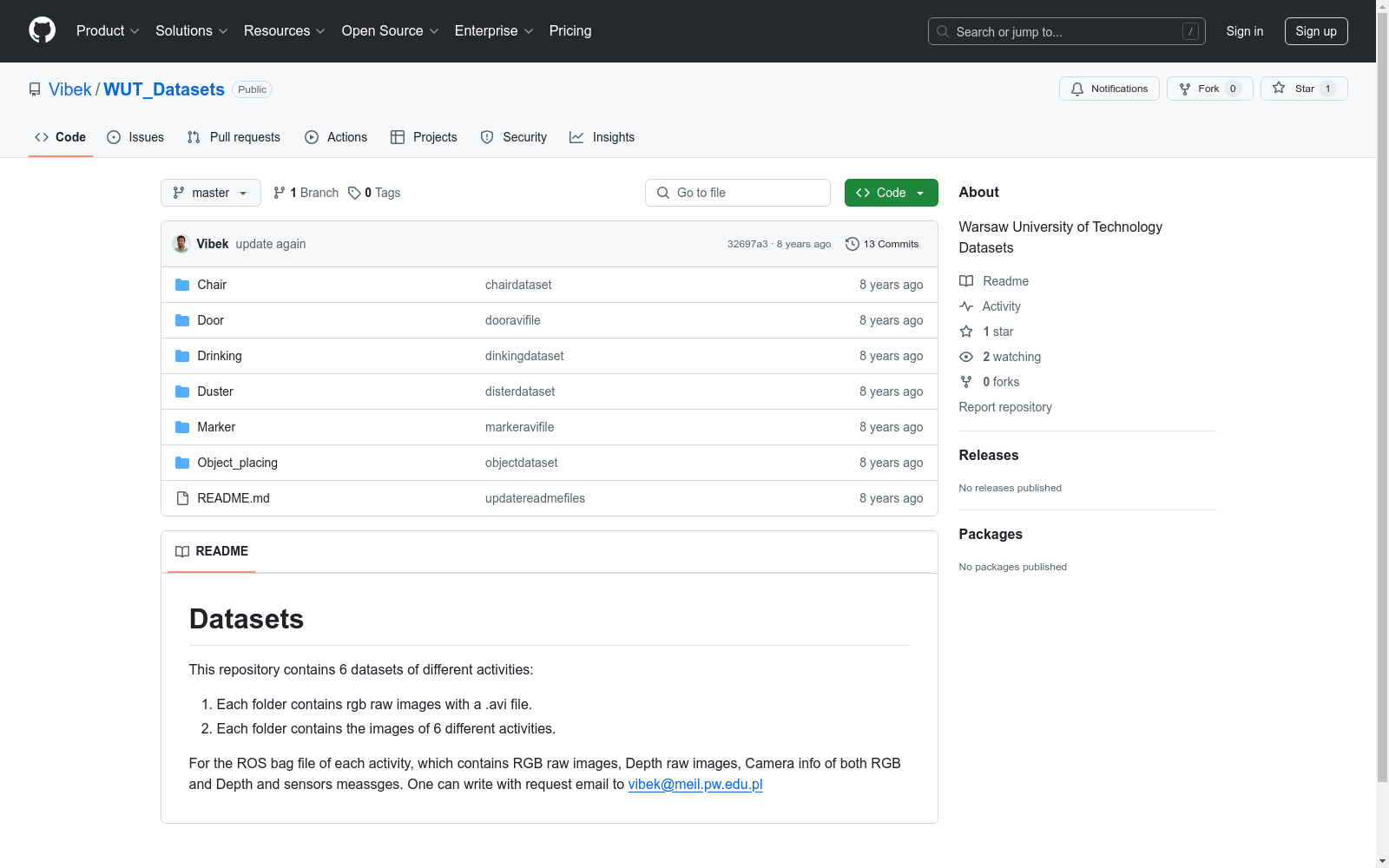The height and width of the screenshot is (868, 1389).
Task: Expand the Solutions menu
Action: point(192,30)
